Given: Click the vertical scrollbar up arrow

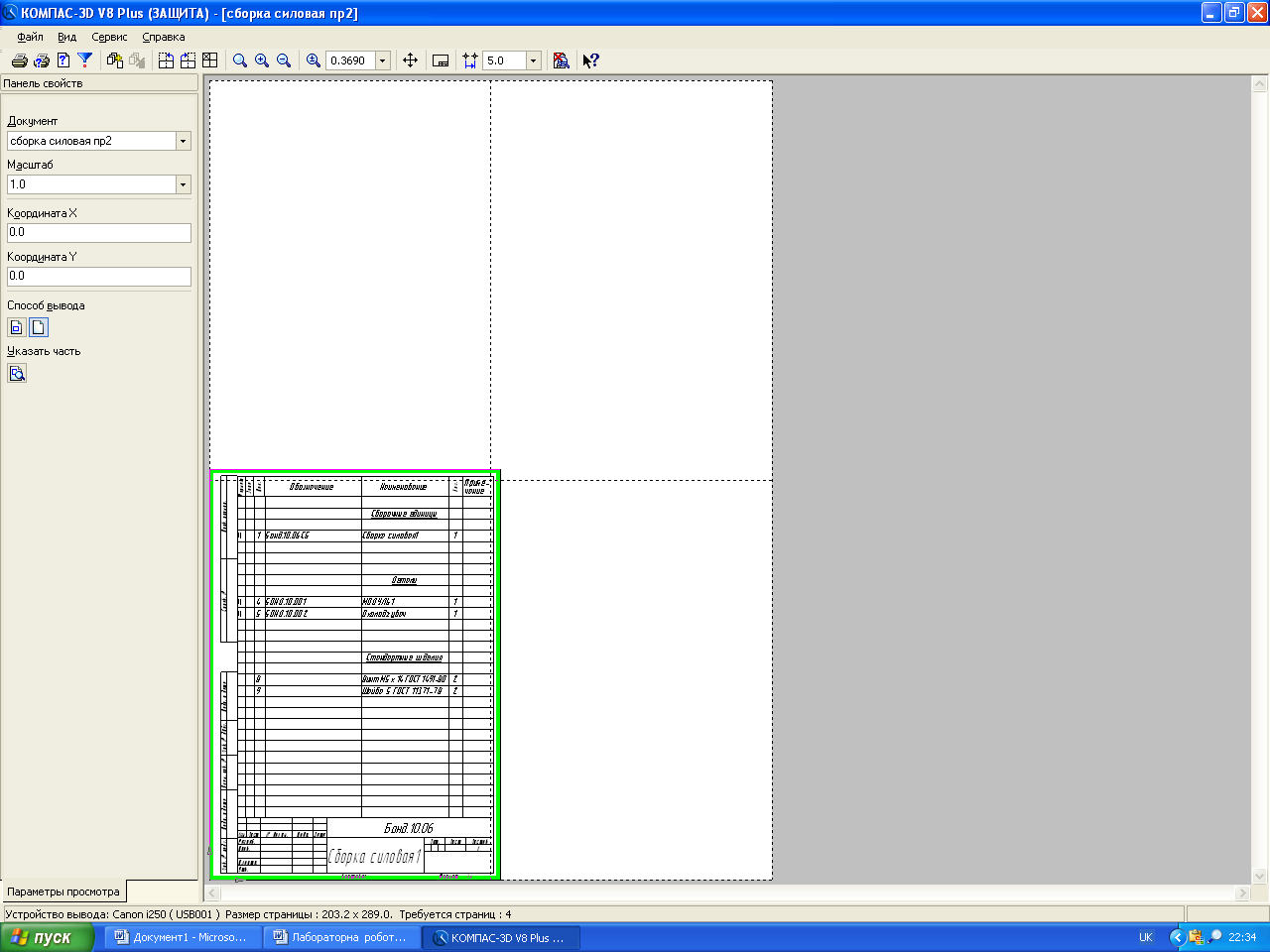Looking at the screenshot, I should pos(1260,85).
